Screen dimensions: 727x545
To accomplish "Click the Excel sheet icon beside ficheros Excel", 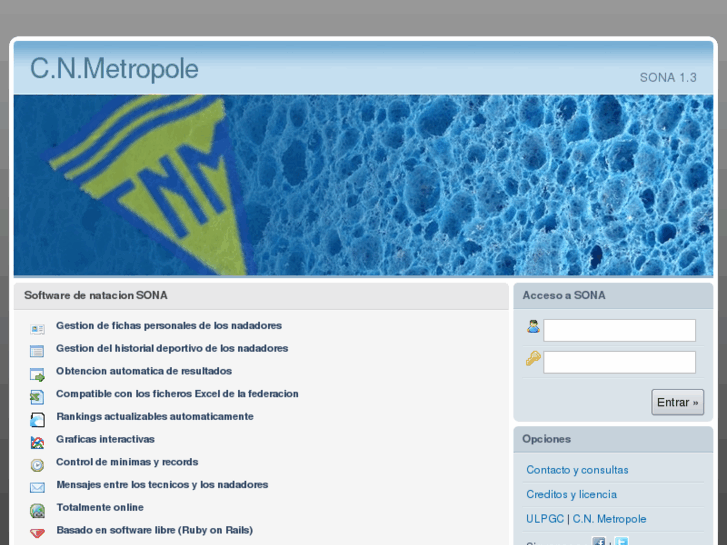I will click(x=37, y=397).
